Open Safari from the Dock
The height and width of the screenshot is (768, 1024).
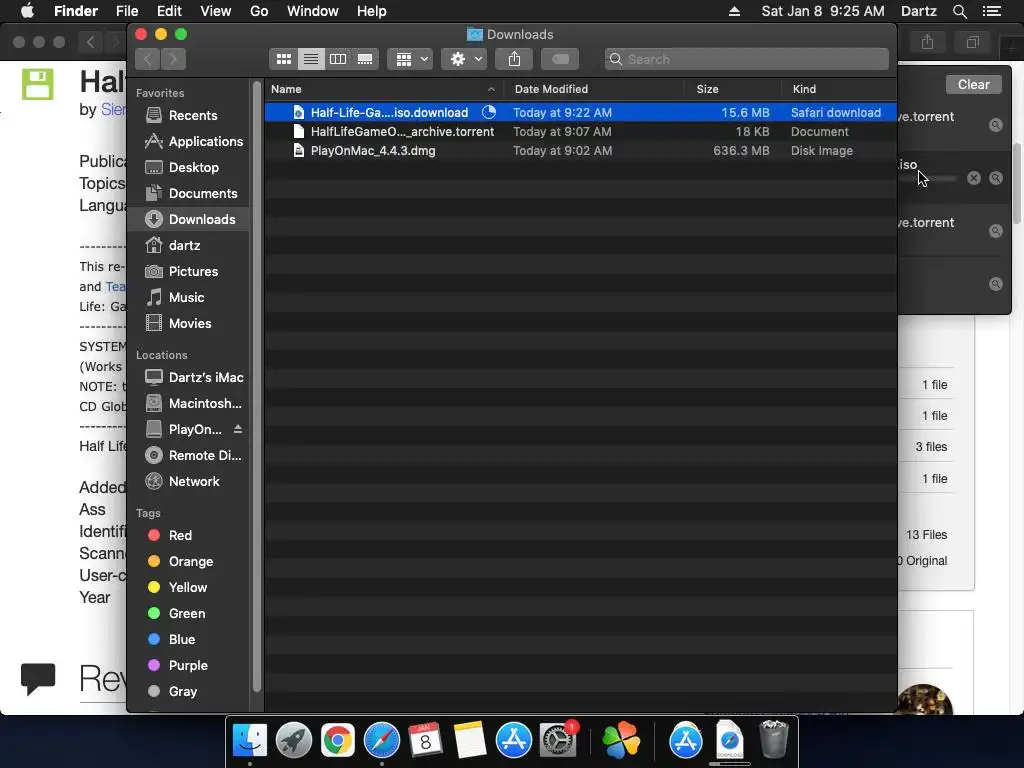(x=381, y=741)
